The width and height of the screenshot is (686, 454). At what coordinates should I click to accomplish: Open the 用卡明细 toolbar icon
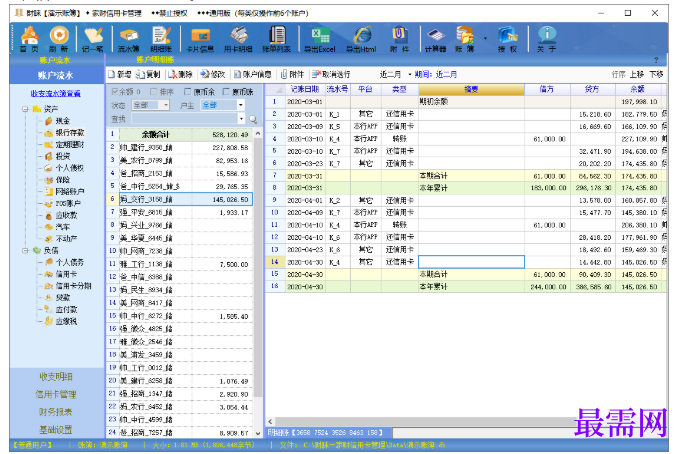click(238, 39)
